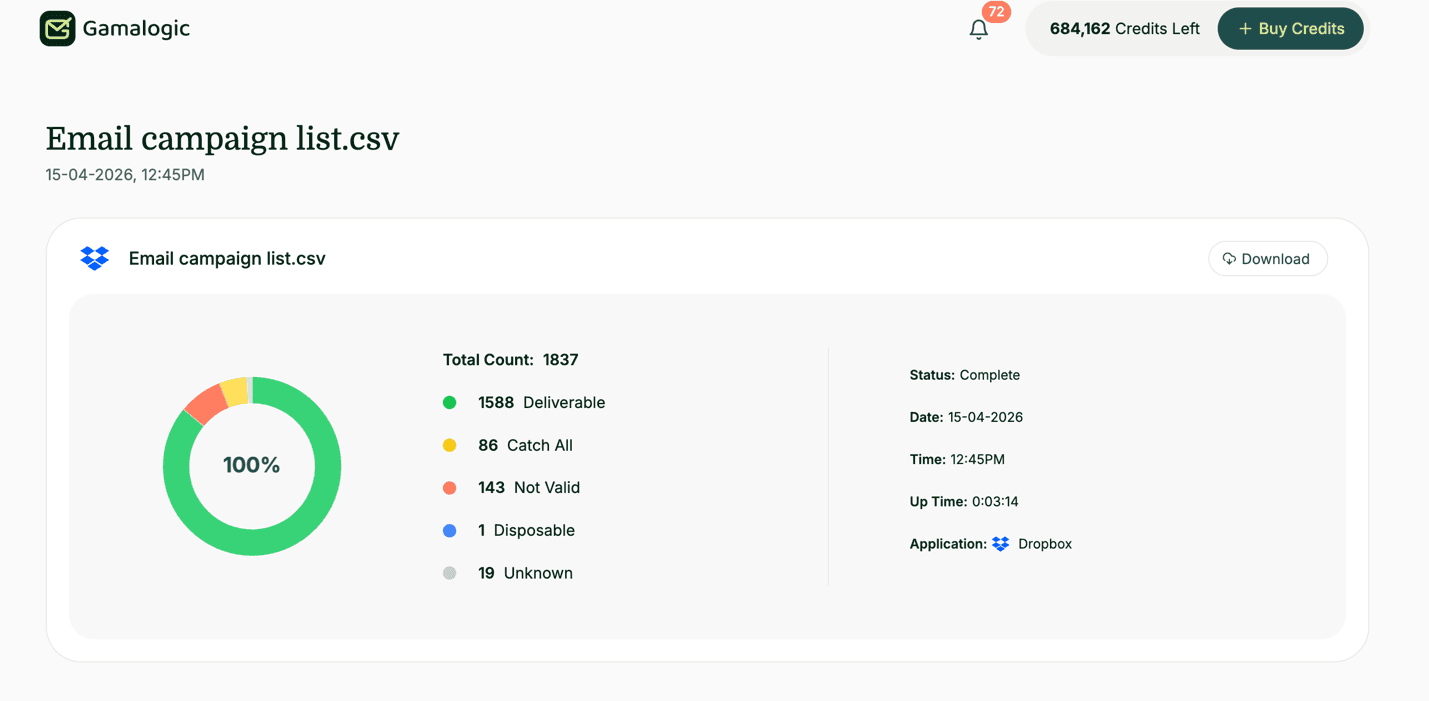
Task: Click the Status: Complete label
Action: point(964,374)
